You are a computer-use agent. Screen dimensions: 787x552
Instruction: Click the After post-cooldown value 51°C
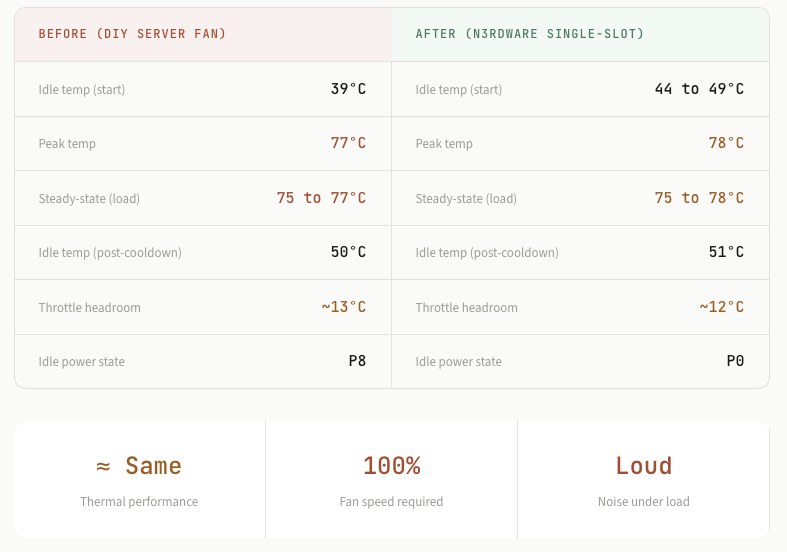click(726, 252)
